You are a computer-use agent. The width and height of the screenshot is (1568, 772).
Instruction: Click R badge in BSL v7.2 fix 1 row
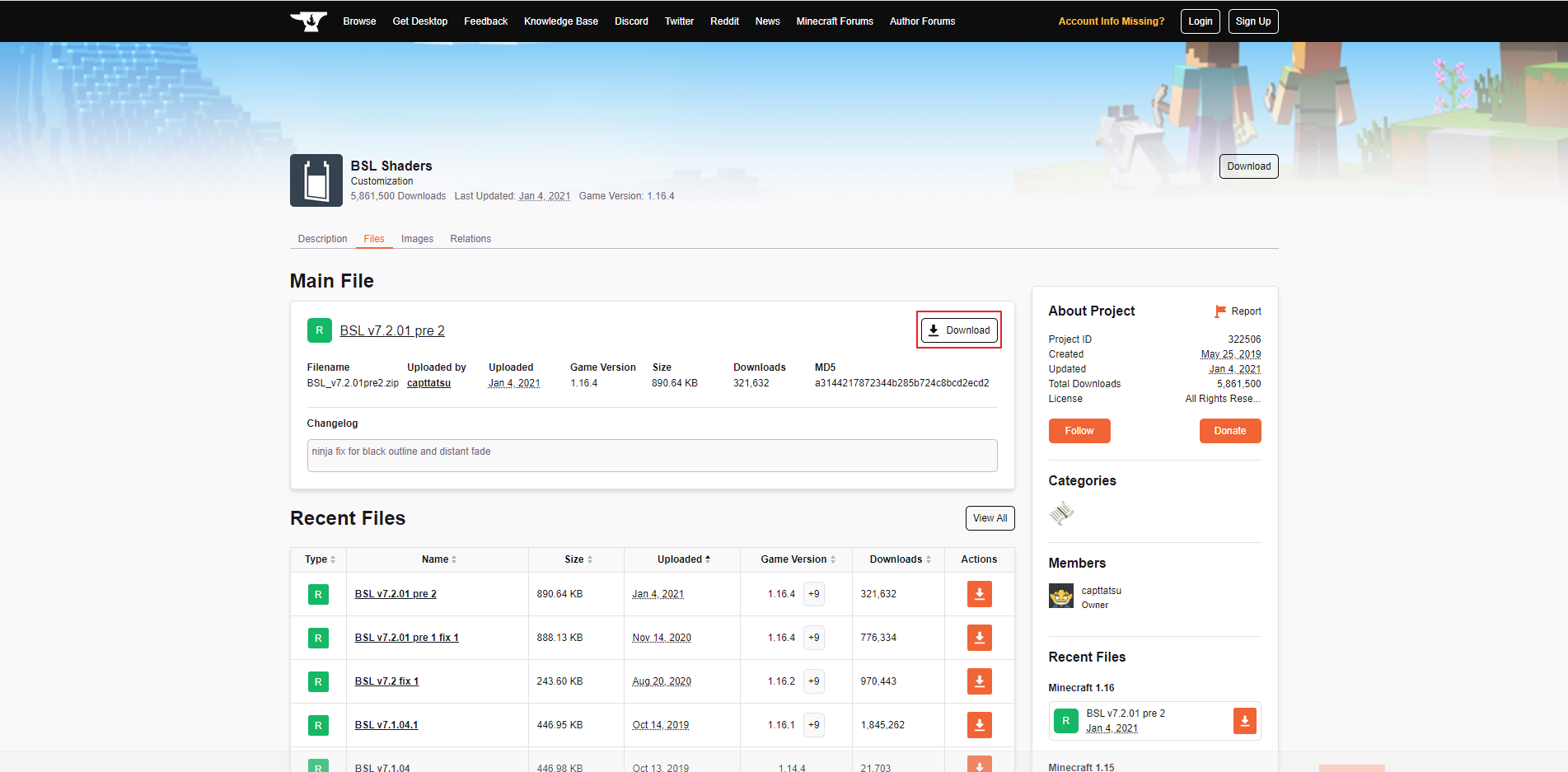pyautogui.click(x=318, y=681)
